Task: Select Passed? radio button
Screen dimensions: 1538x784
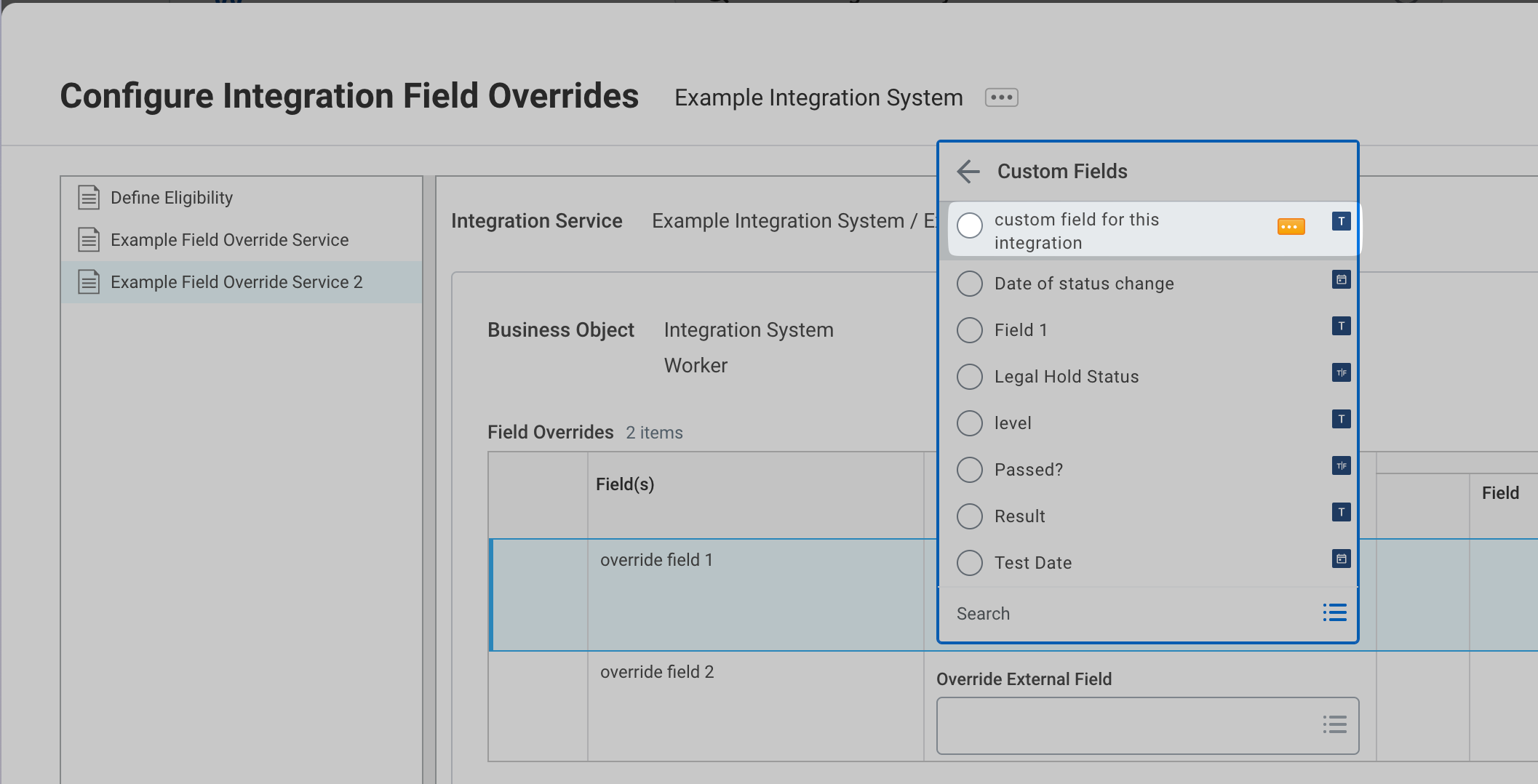Action: (969, 470)
